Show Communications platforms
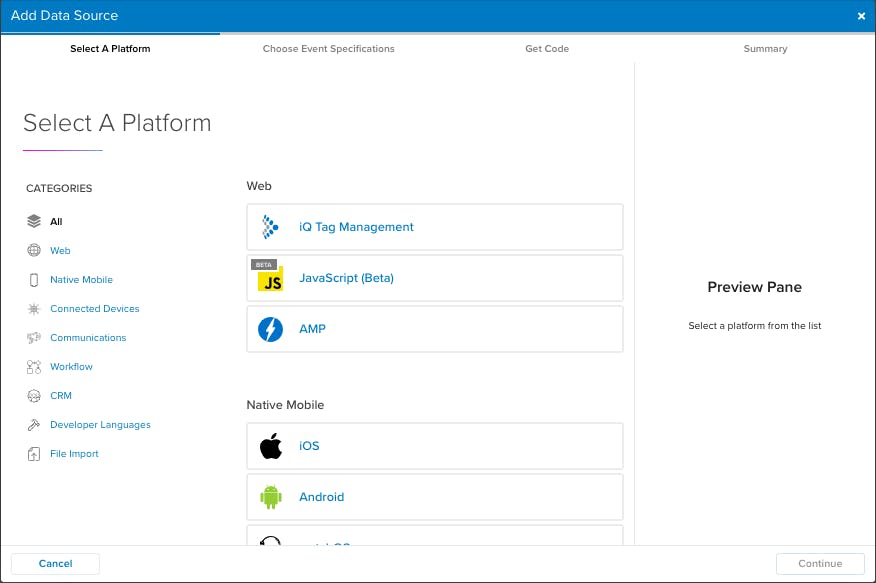 88,338
